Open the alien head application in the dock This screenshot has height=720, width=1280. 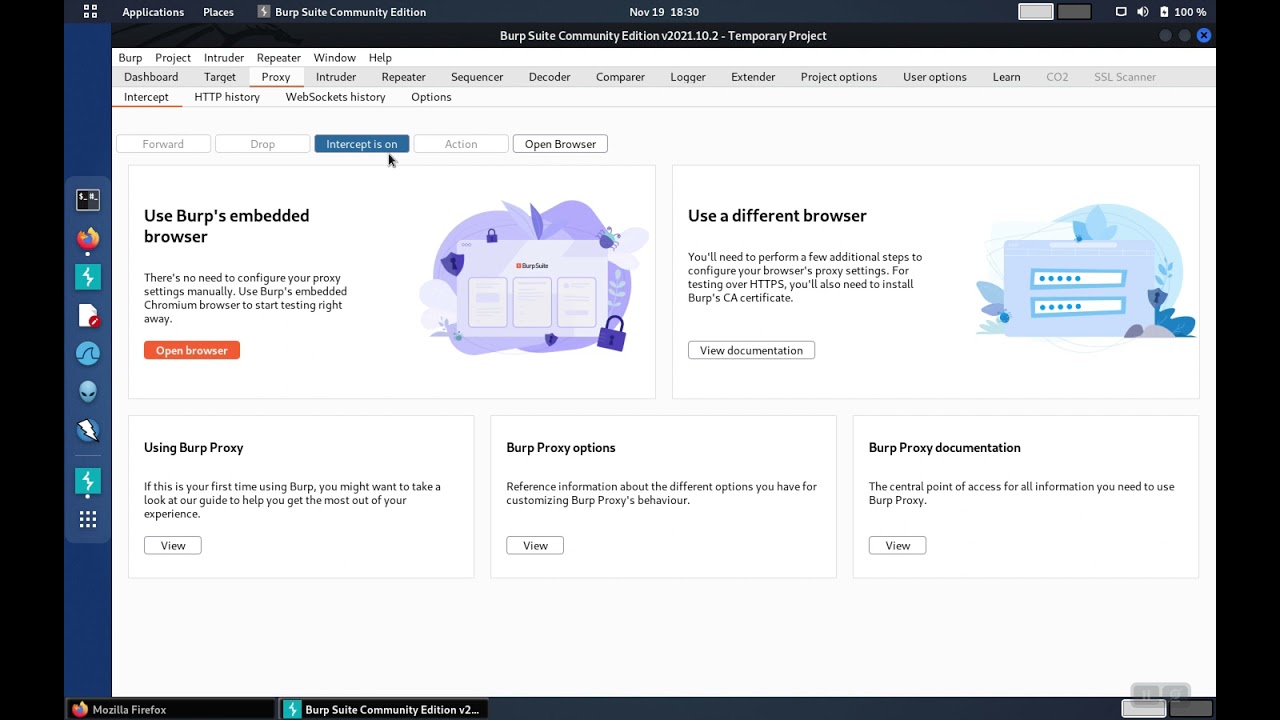88,392
